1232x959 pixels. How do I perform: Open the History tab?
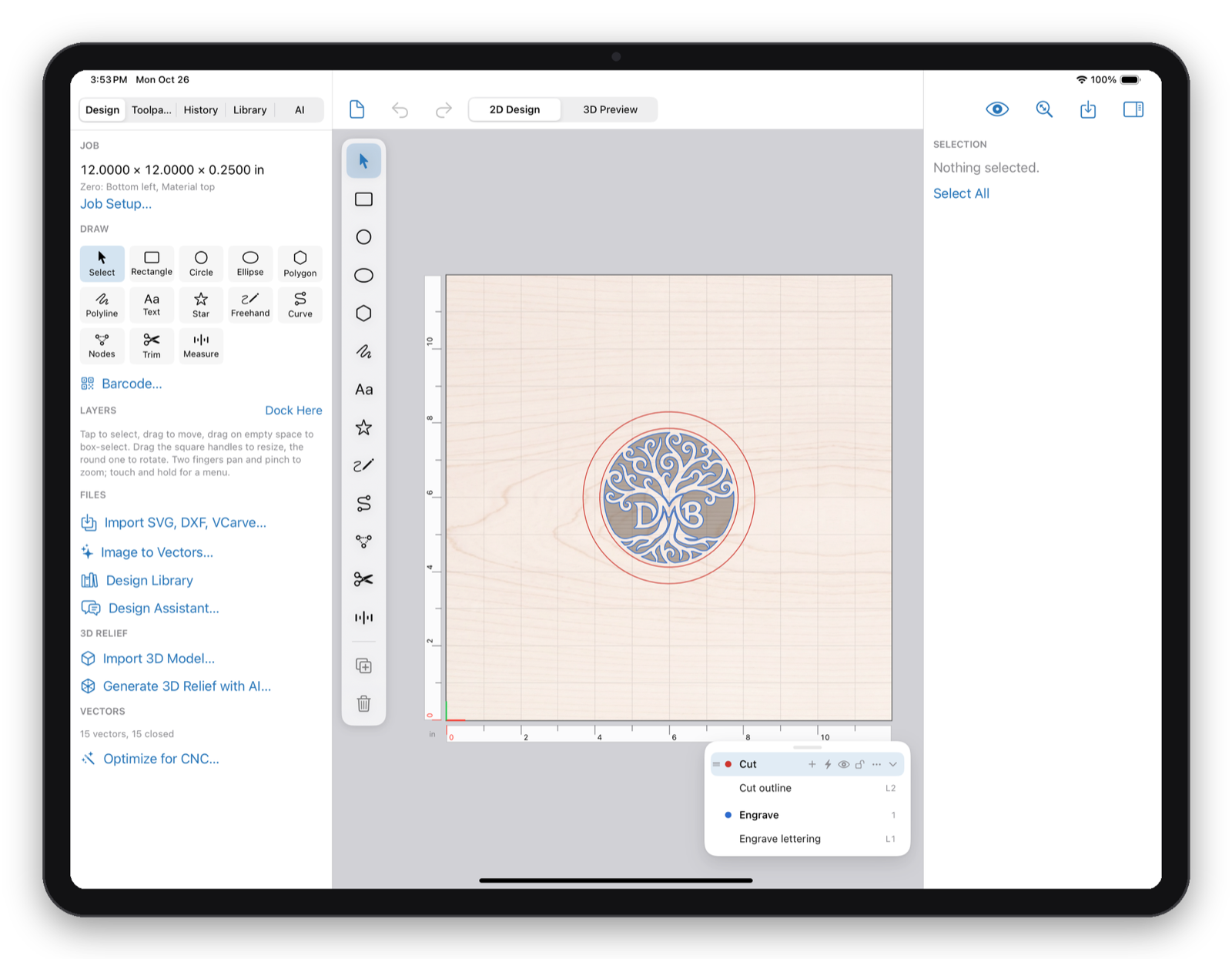[x=200, y=109]
